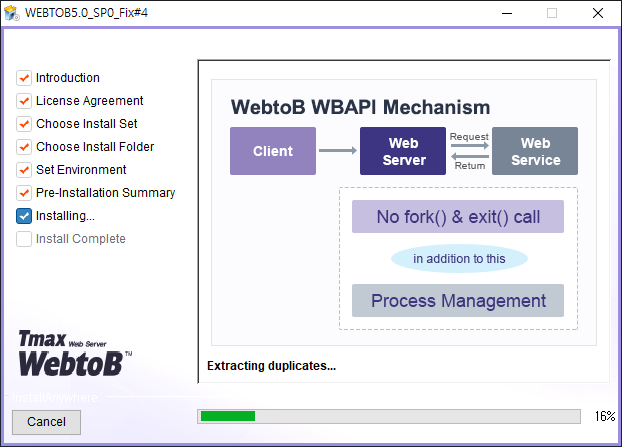Click the 'Set Environment' step label
622x447 pixels.
pyautogui.click(x=81, y=170)
